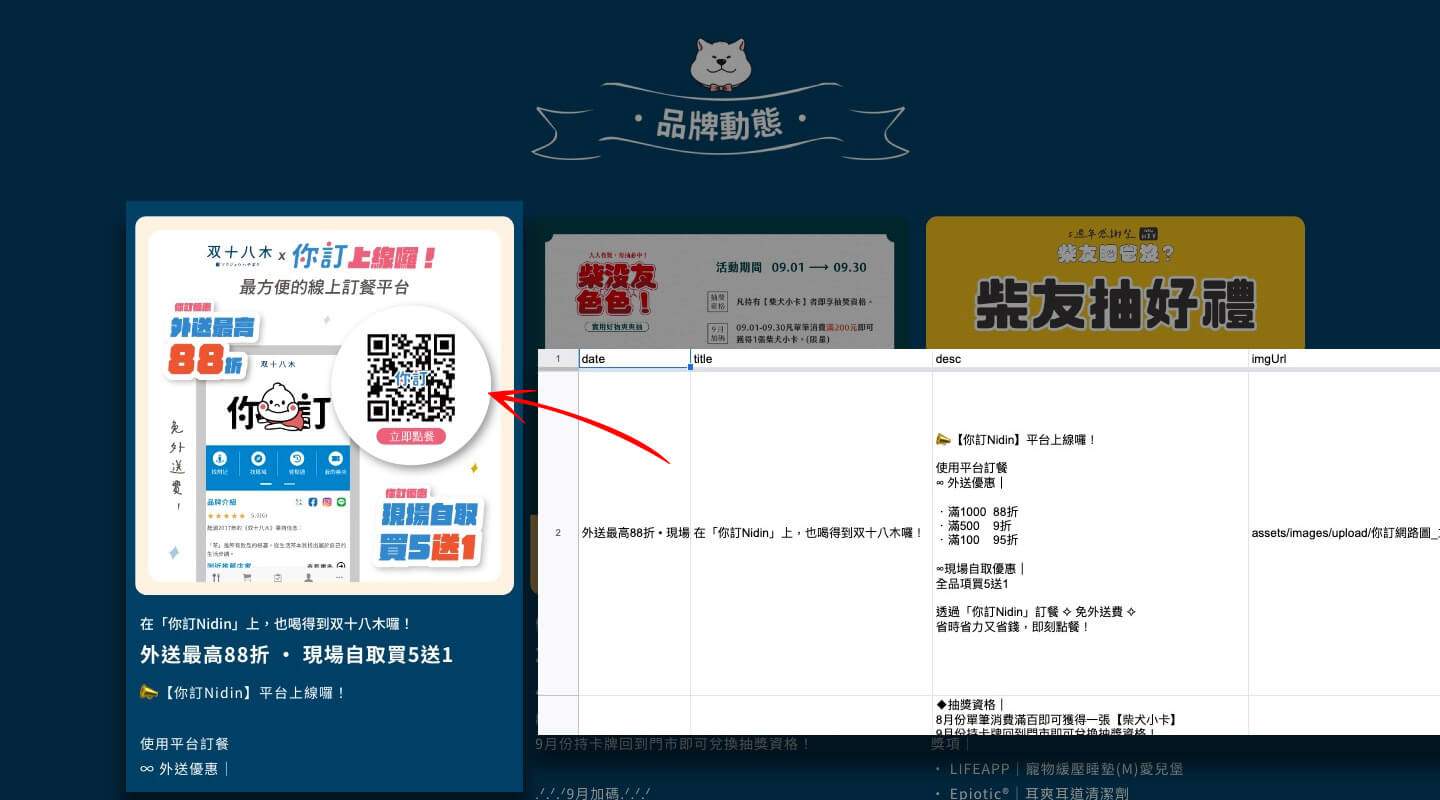Image resolution: width=1440 pixels, height=800 pixels.
Task: Click the Facebook icon in the phone mockup
Action: 312,501
